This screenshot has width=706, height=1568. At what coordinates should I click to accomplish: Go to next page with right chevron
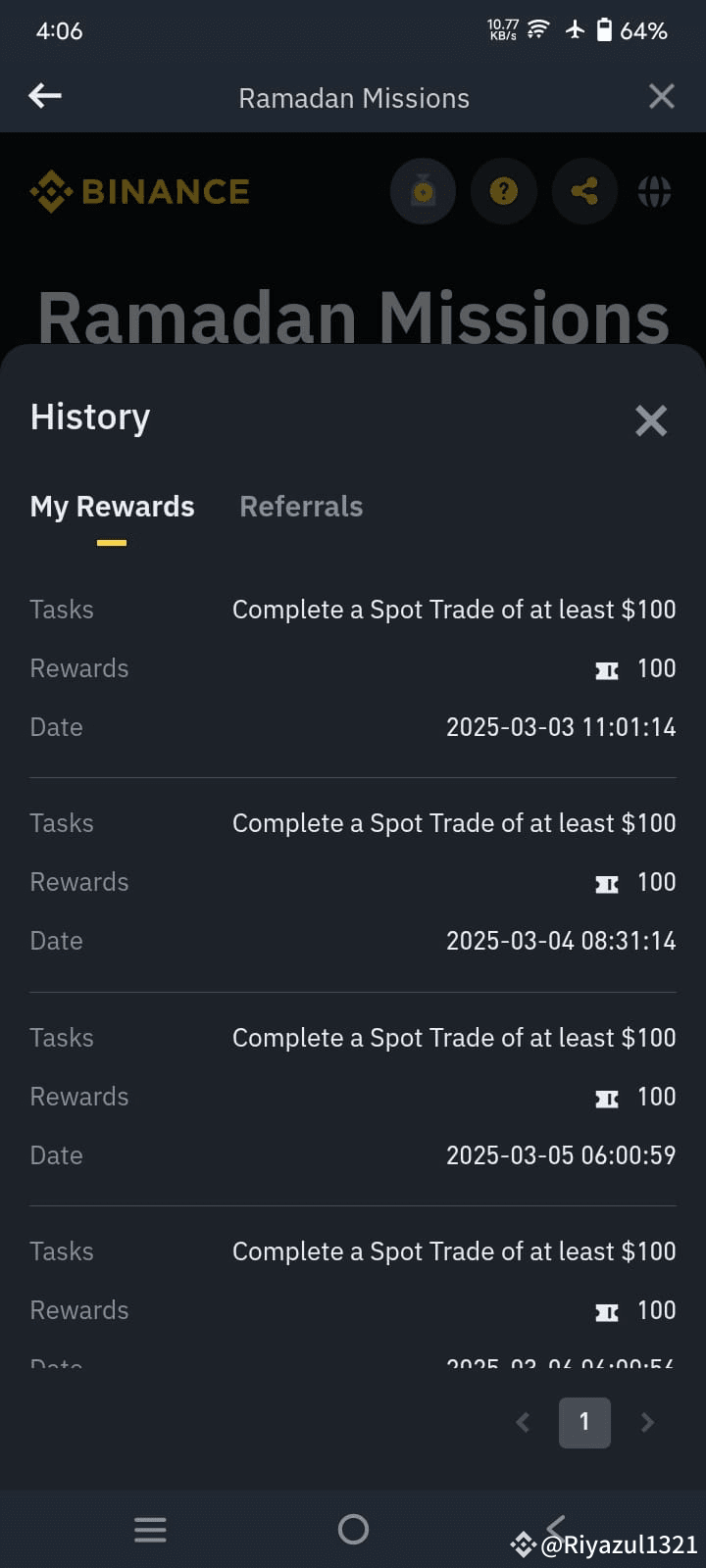(647, 1422)
